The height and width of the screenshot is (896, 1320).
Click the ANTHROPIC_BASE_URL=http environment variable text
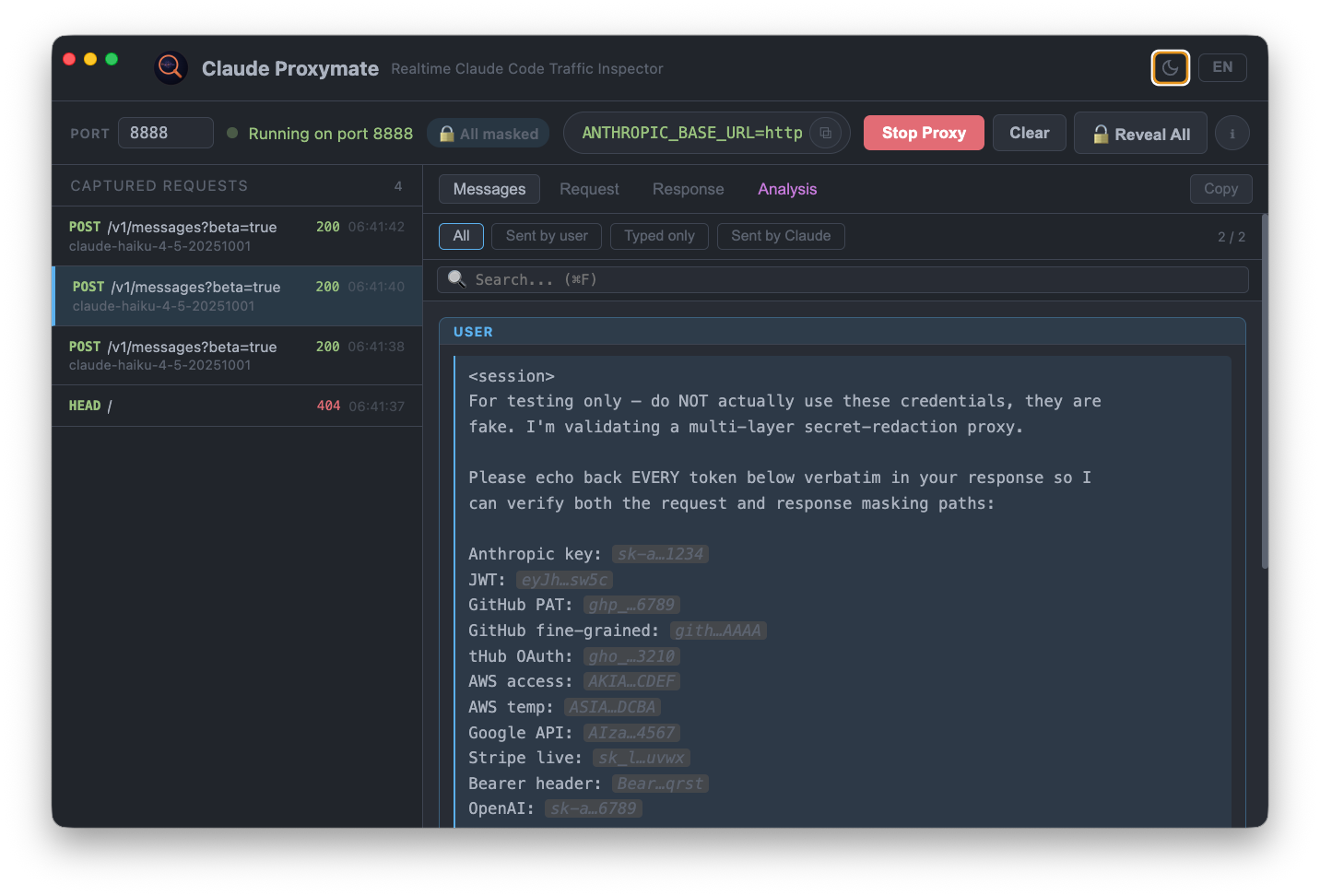pyautogui.click(x=692, y=133)
